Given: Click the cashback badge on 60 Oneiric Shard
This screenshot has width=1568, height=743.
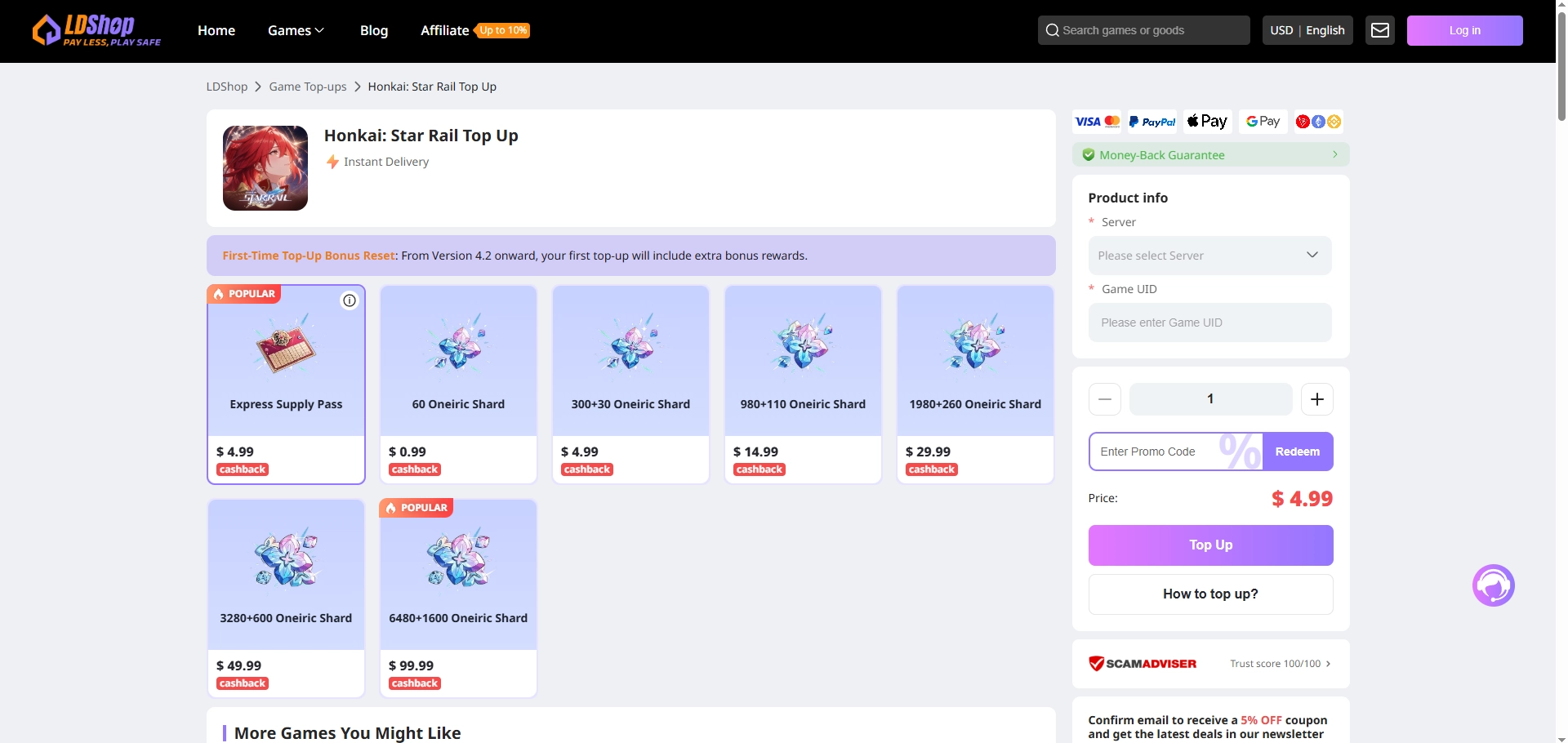Looking at the screenshot, I should (415, 469).
